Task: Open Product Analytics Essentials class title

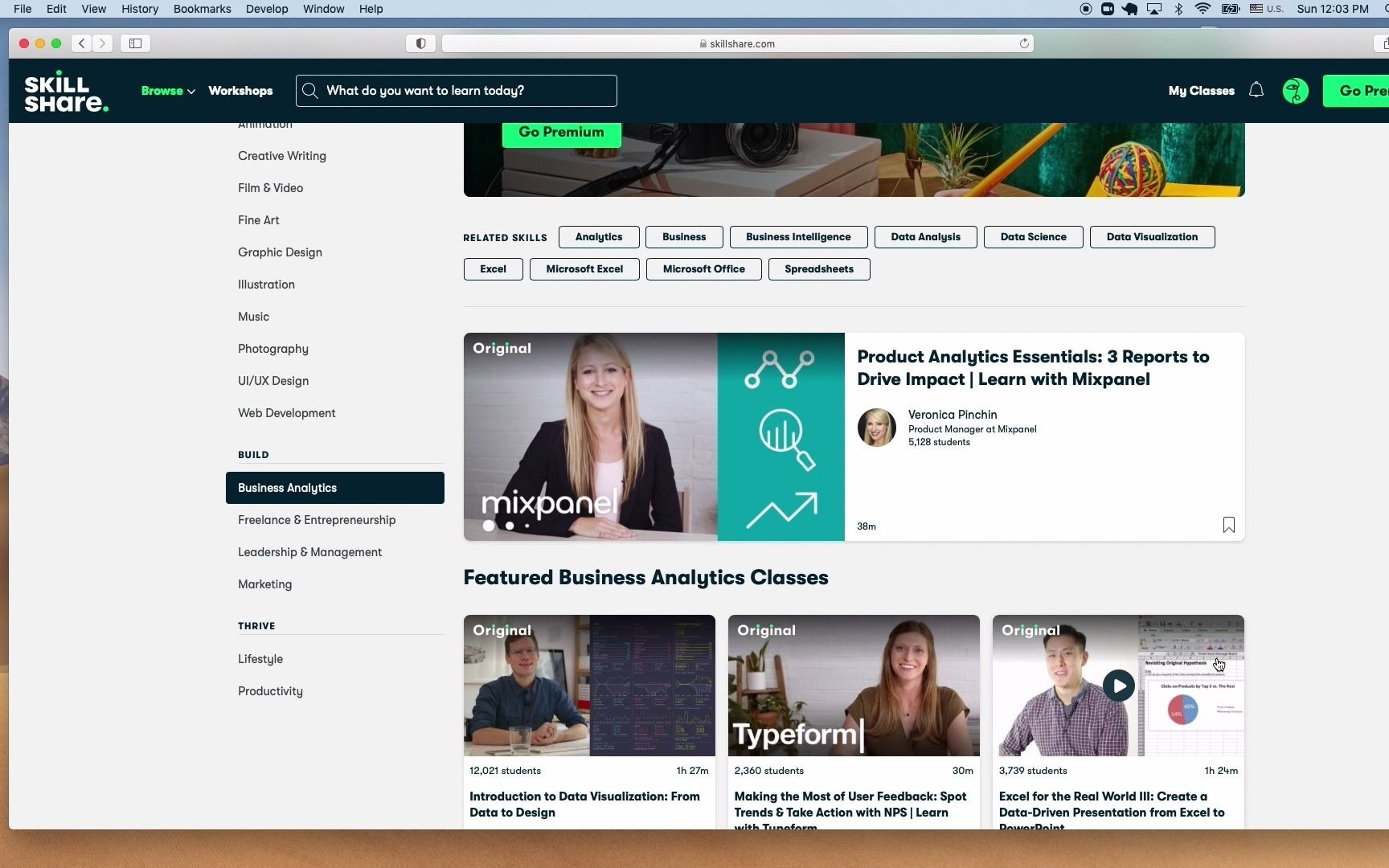Action: 1033,368
